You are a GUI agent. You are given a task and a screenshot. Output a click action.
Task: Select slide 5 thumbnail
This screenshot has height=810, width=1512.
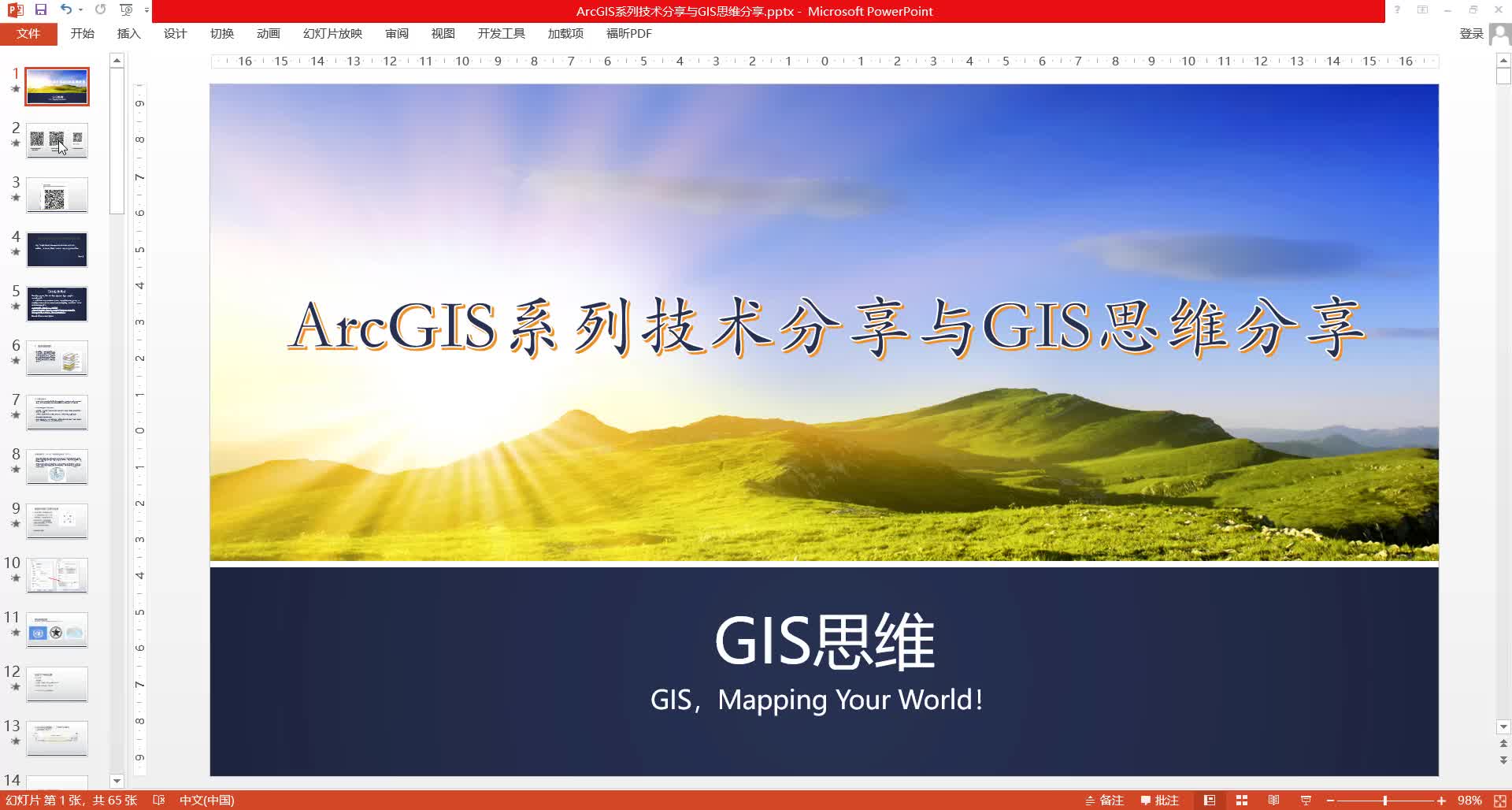click(x=57, y=304)
